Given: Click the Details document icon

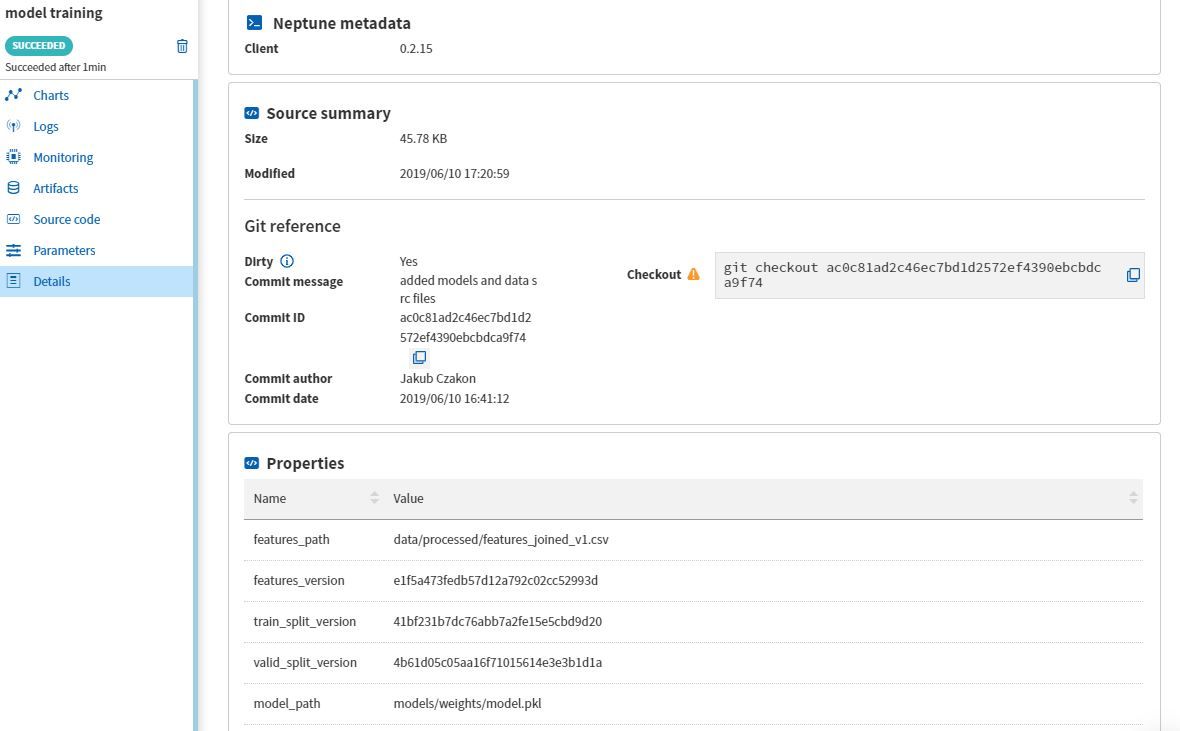Looking at the screenshot, I should click(x=14, y=281).
